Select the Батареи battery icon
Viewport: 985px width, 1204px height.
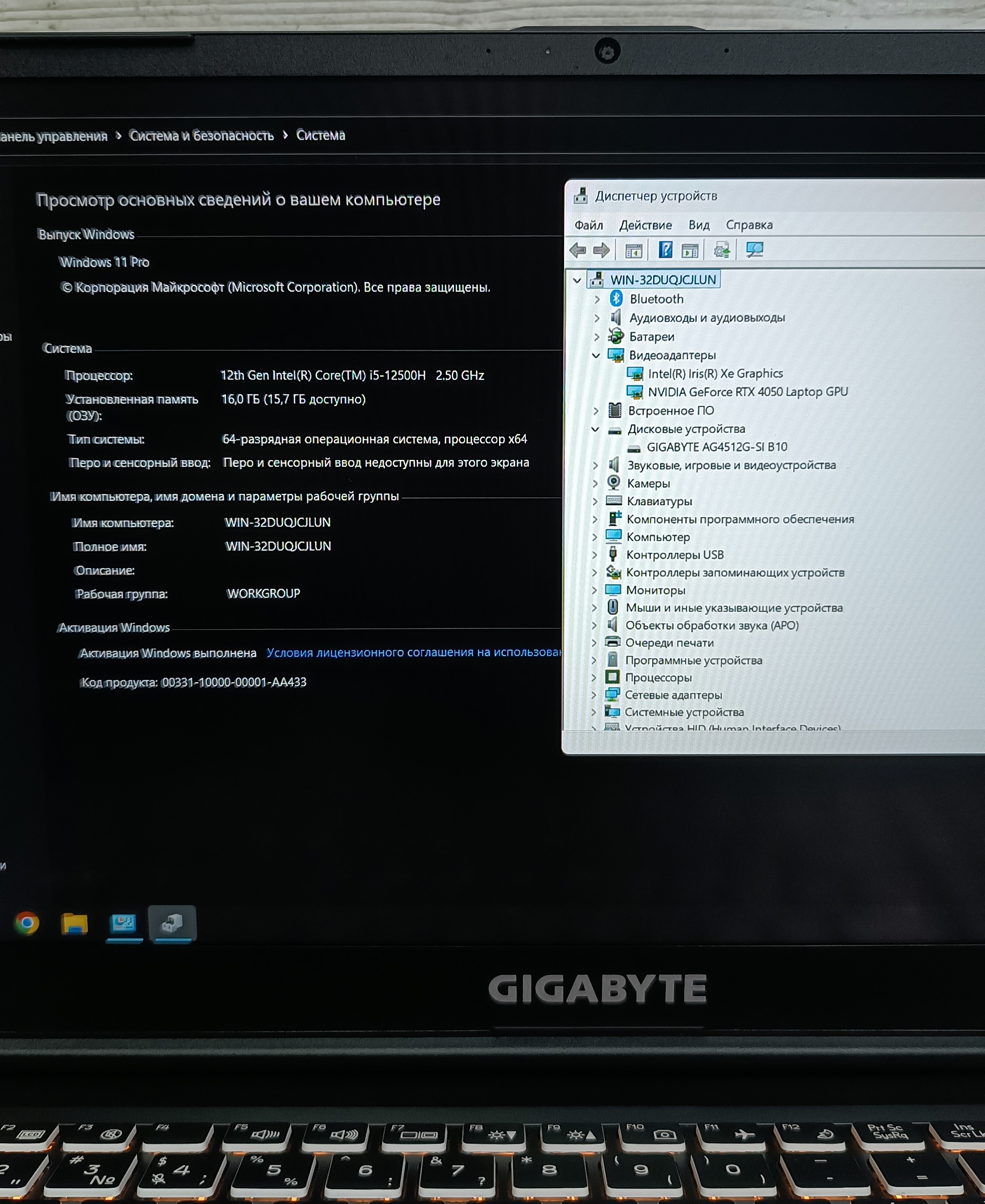[616, 336]
